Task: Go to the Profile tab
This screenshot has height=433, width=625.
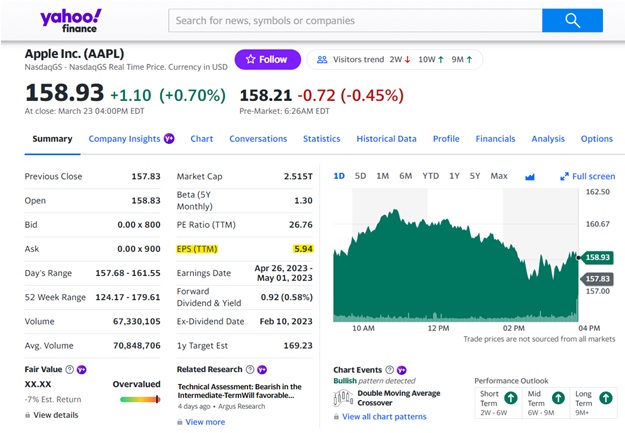Action: (x=446, y=139)
